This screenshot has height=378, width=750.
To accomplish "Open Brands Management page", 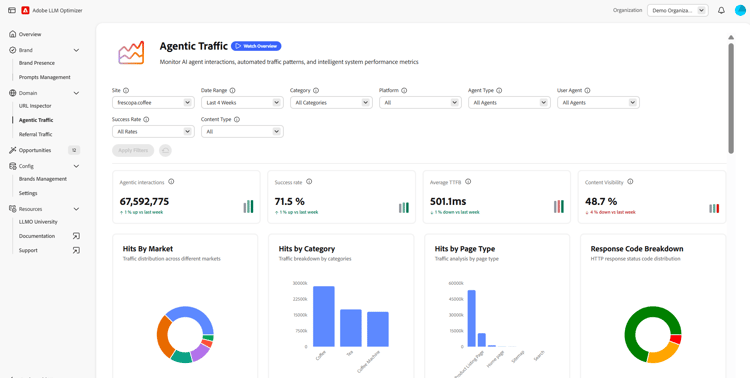I will point(43,179).
